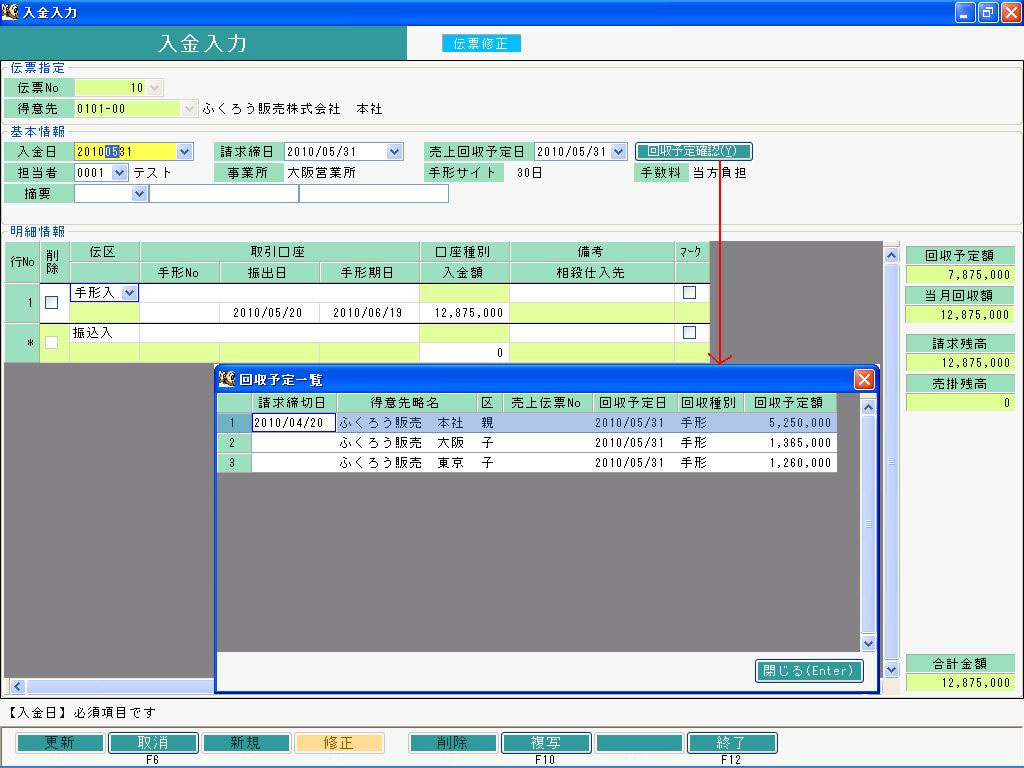
Task: Tick the 削除 checkbox in the new row
Action: click(52, 342)
